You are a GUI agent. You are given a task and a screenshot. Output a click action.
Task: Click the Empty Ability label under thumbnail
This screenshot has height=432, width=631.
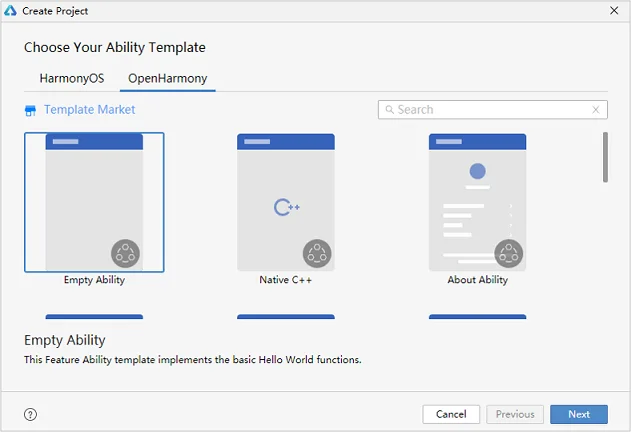tap(94, 280)
